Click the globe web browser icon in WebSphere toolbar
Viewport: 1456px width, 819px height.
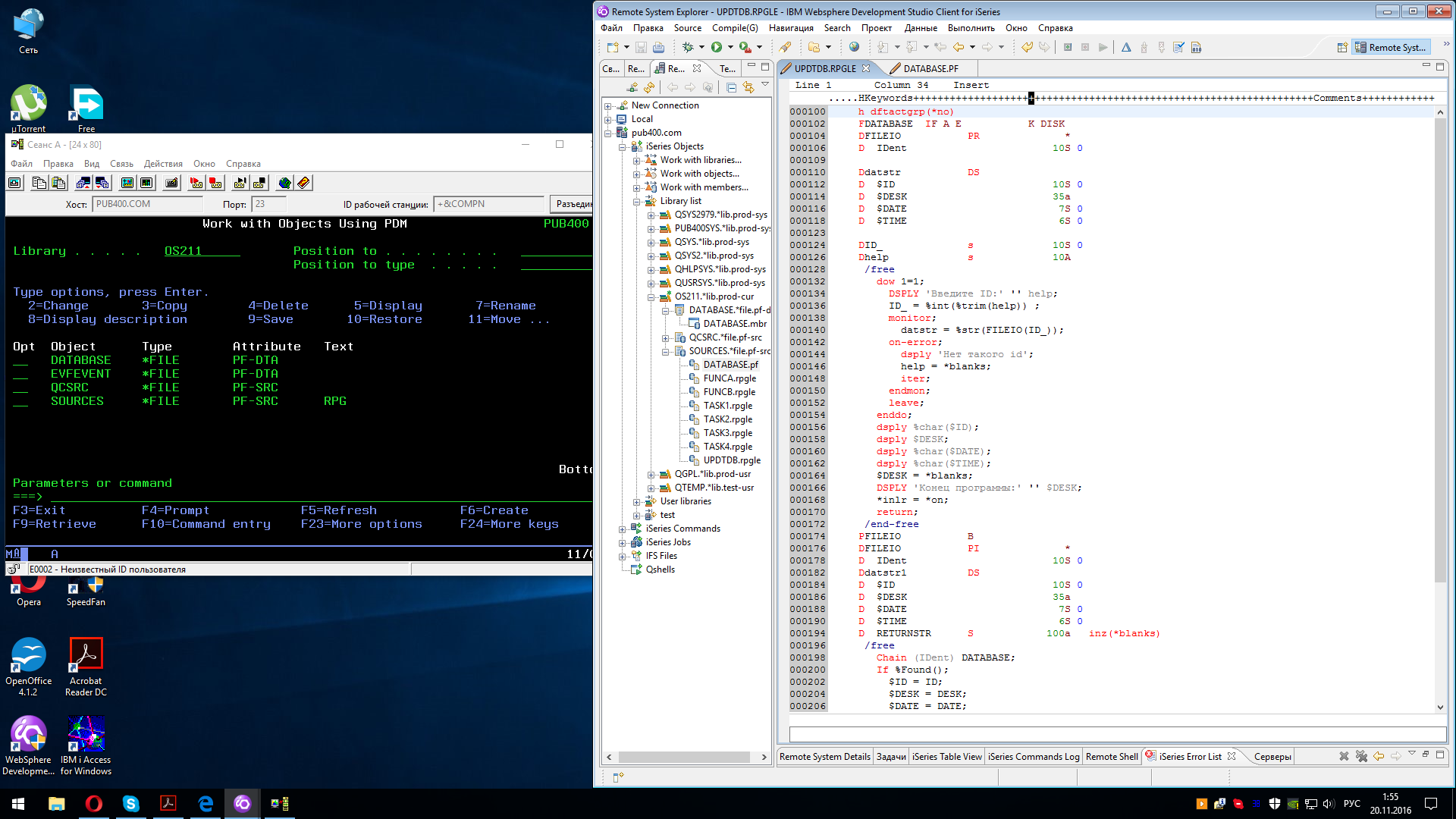(x=855, y=47)
